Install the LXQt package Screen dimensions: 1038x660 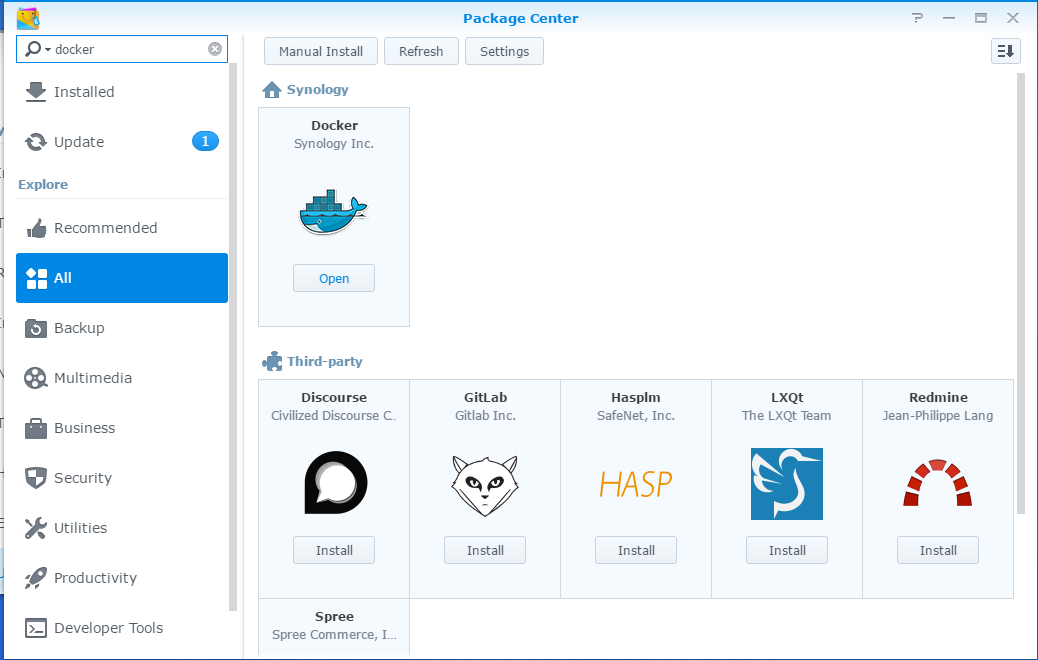point(786,550)
